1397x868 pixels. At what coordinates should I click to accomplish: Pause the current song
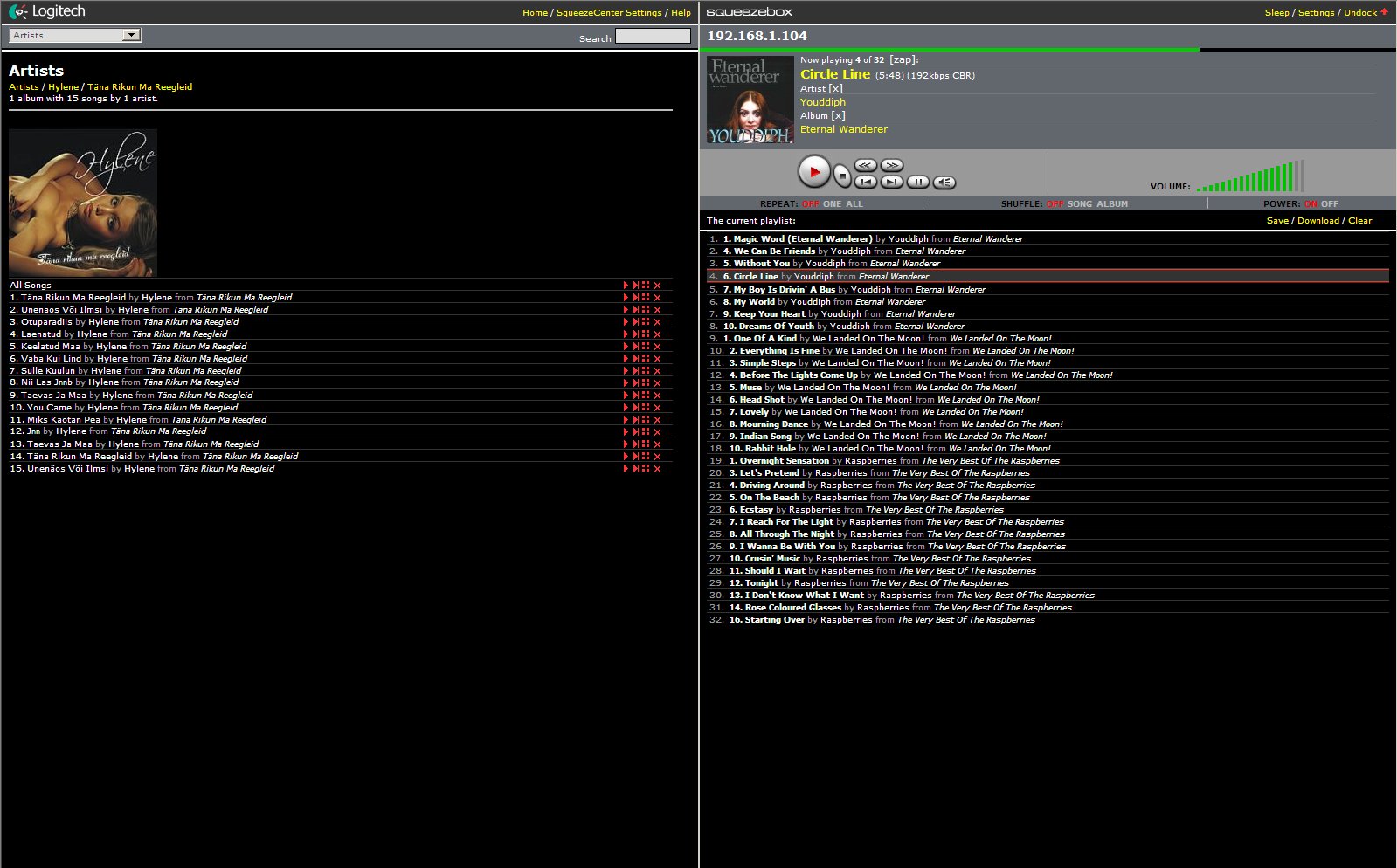coord(917,182)
